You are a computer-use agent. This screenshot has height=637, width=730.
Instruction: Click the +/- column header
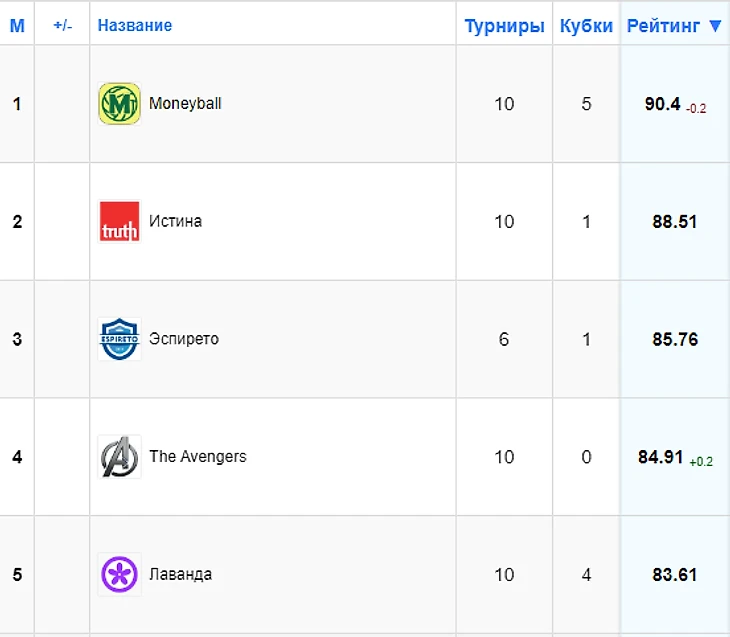coord(62,26)
